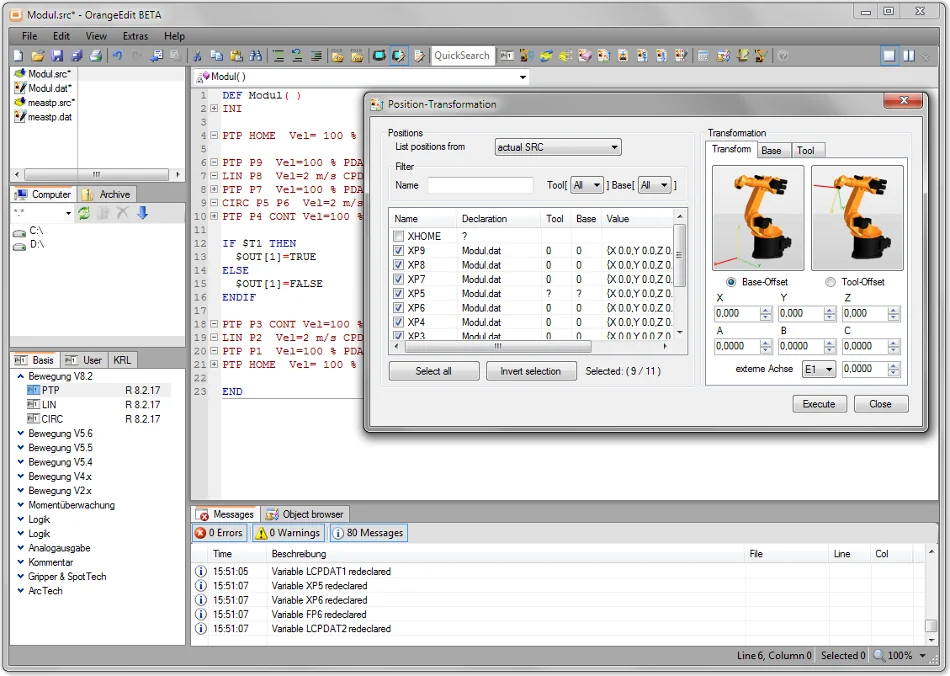Screen dimensions: 950x676
Task: Collapse the Bewegung V8.2 tree node
Action: coord(21,376)
